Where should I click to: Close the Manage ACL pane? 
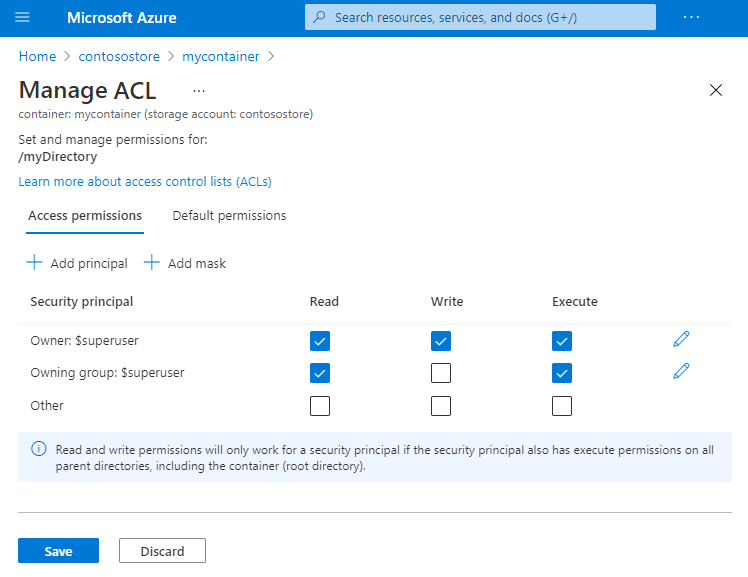(716, 90)
